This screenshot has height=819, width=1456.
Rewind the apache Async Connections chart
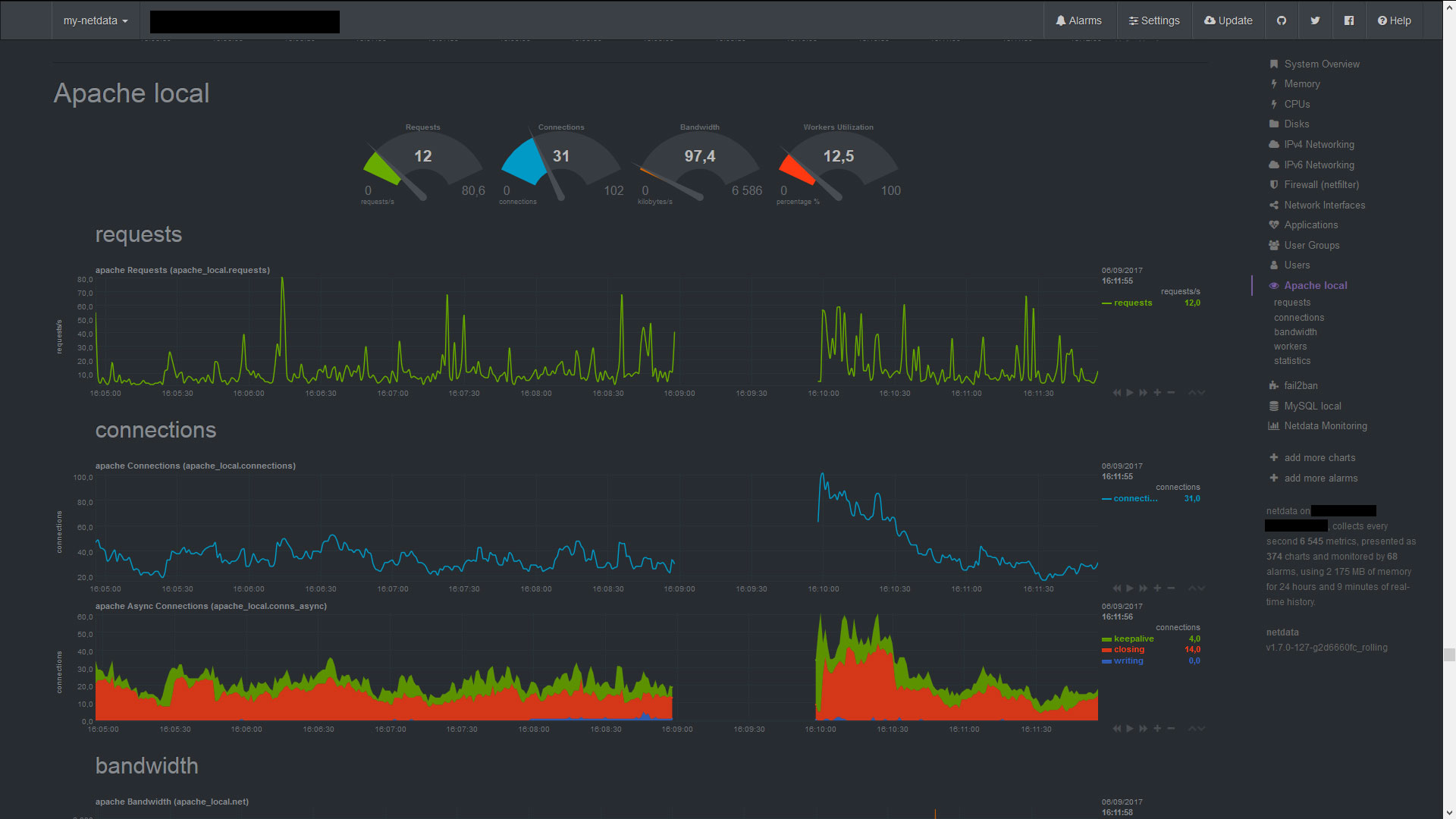1116,729
